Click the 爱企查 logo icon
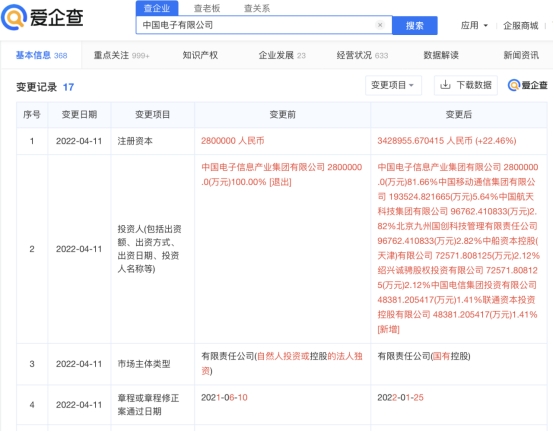 pos(13,17)
